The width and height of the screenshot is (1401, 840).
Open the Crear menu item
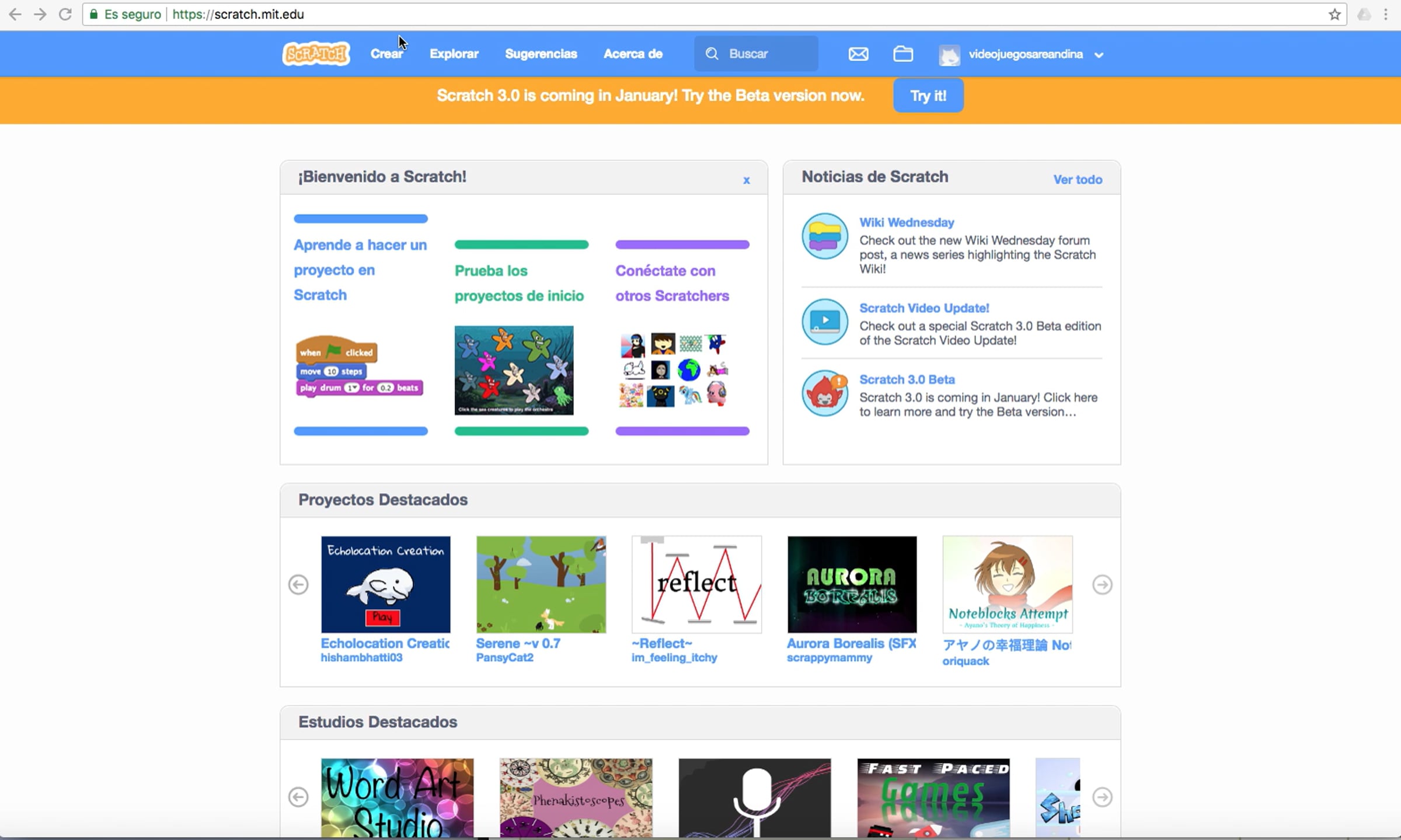click(386, 54)
